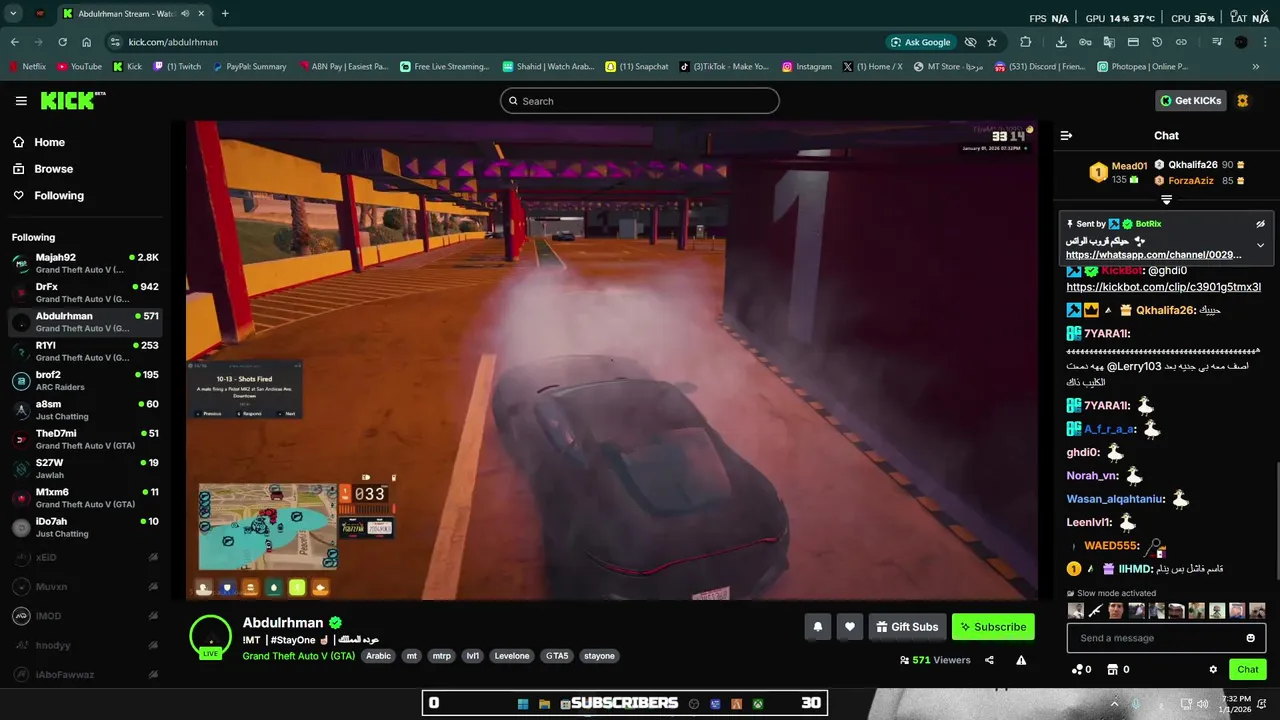Open Majah92 channel in Following list
This screenshot has height=720, width=1280.
[x=85, y=263]
